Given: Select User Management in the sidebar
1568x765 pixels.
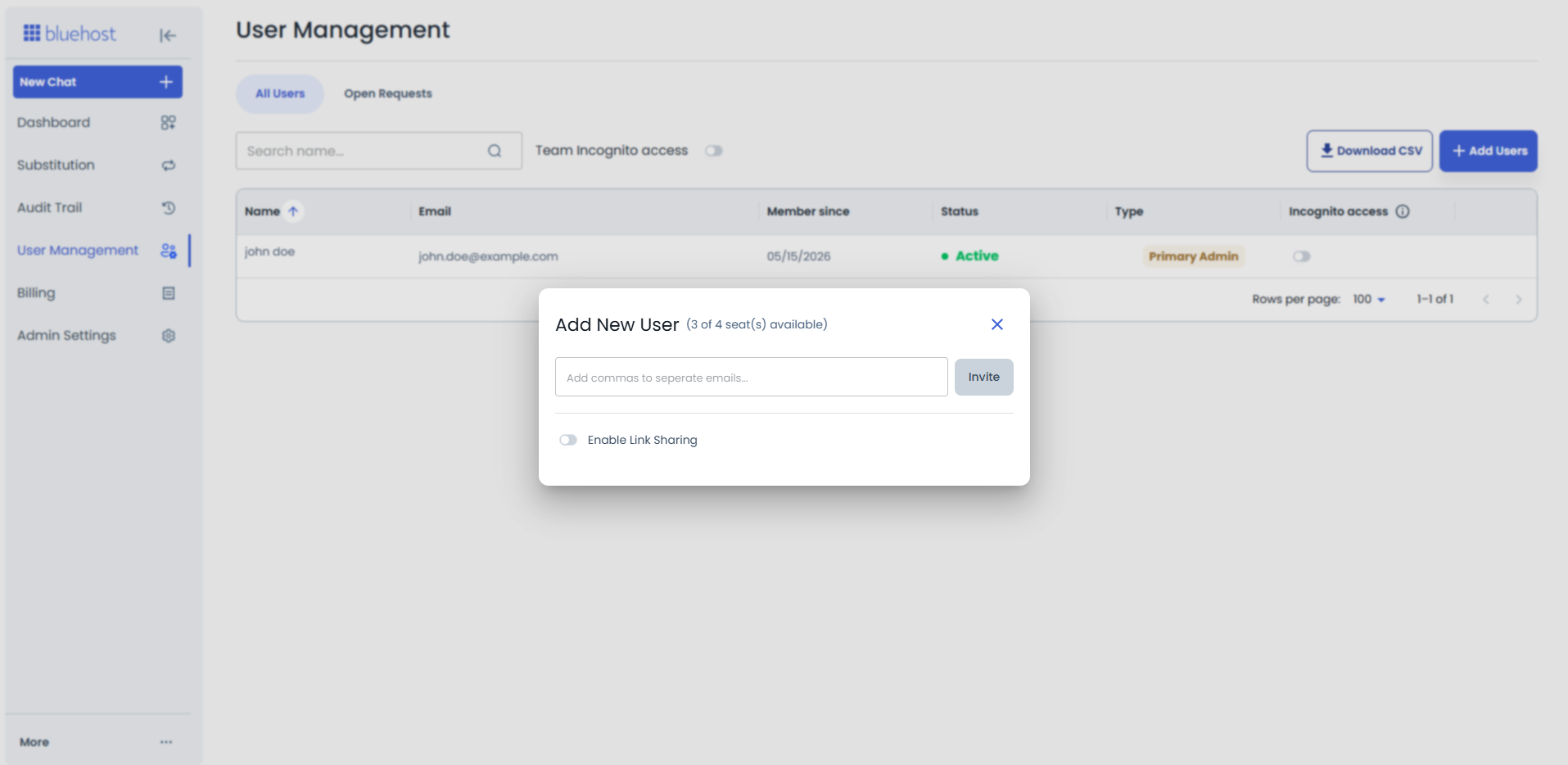Looking at the screenshot, I should click(x=97, y=251).
